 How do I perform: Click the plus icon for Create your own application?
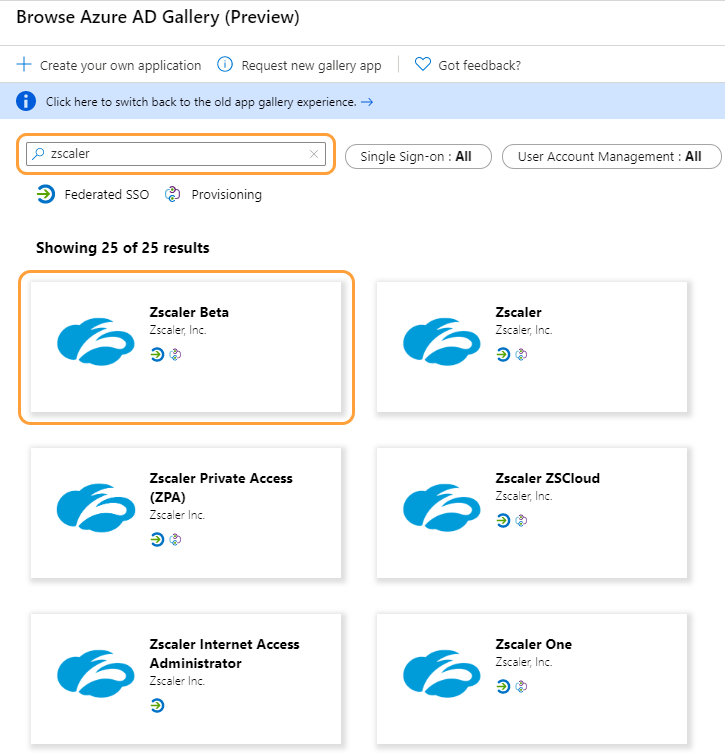point(24,65)
